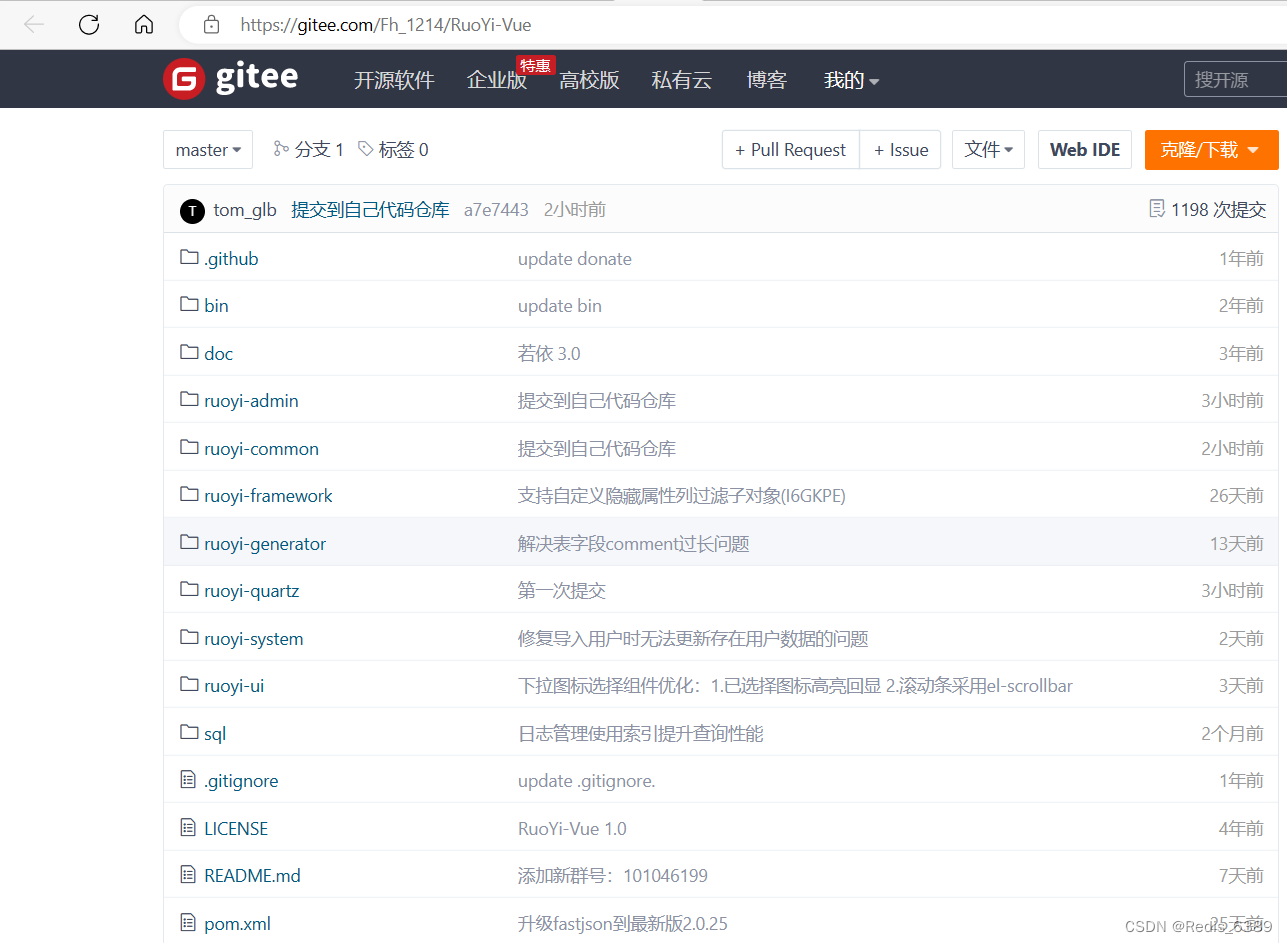Viewport: 1287px width, 943px height.
Task: Open the ruoyi-framework folder link
Action: (x=268, y=495)
